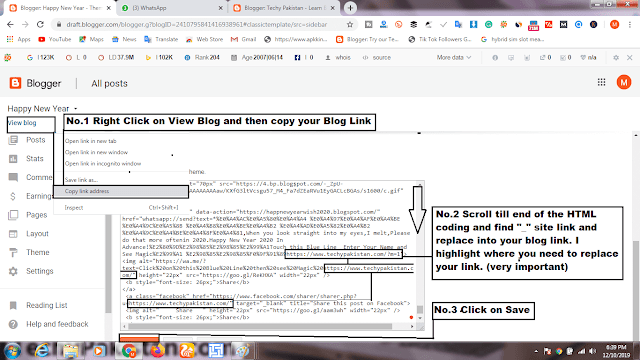This screenshot has height=360, width=640.
Task: Bookmark this page with the star icon
Action: point(350,24)
